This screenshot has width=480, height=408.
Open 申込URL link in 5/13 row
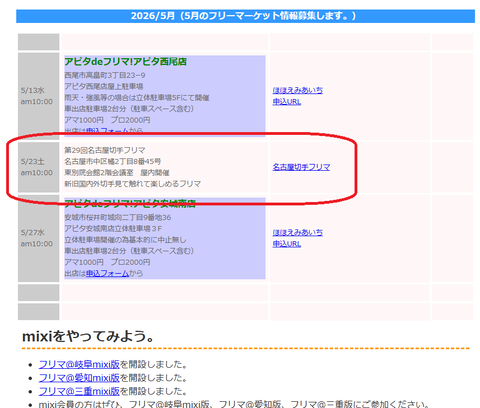pyautogui.click(x=287, y=102)
